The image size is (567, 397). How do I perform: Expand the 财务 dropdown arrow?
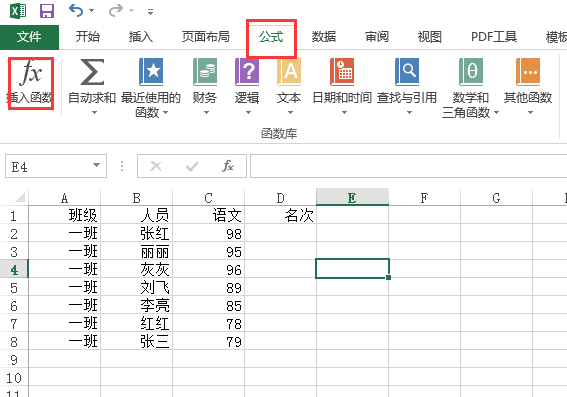click(206, 112)
